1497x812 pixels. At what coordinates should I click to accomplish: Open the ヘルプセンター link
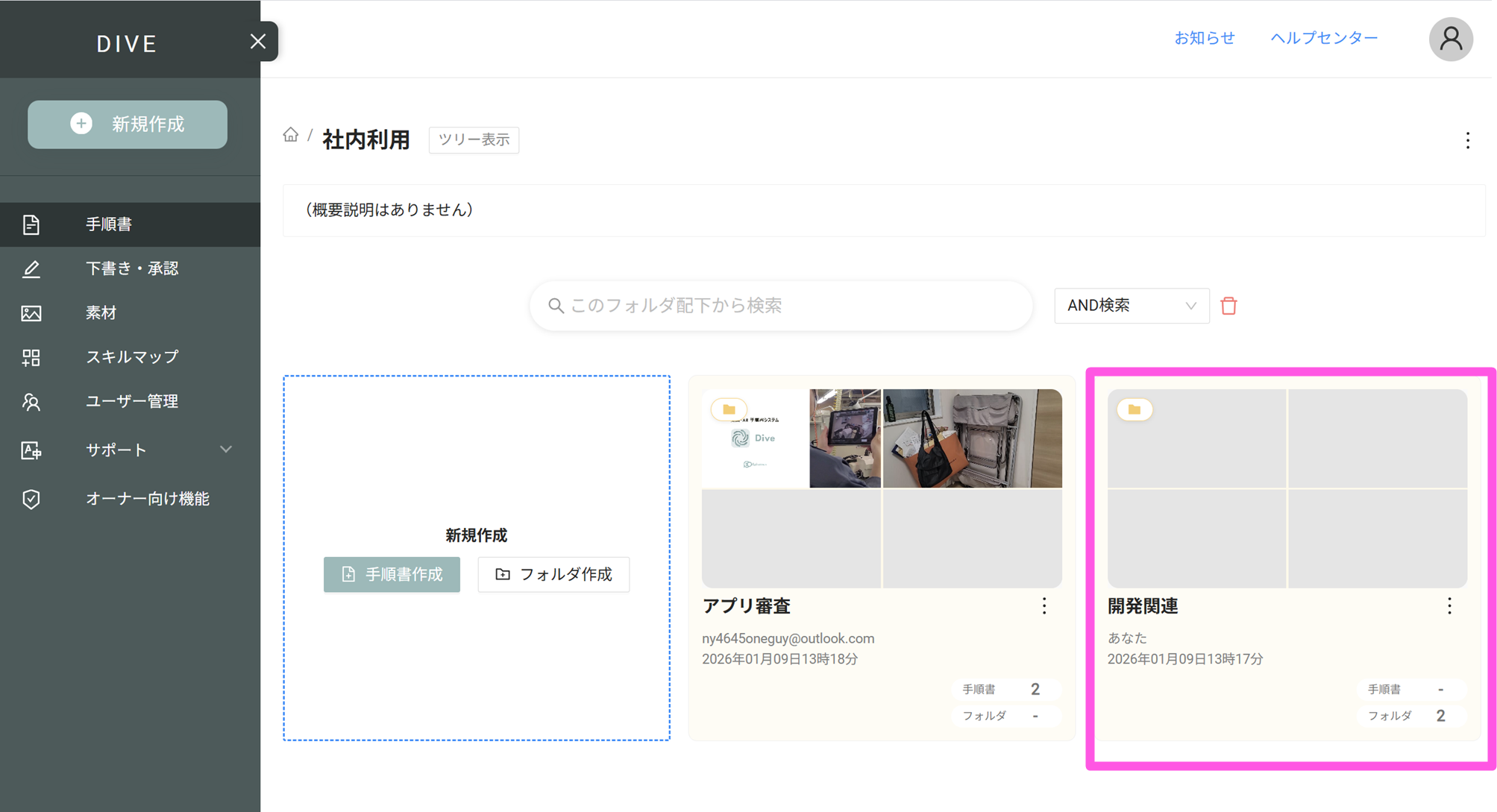[1324, 38]
